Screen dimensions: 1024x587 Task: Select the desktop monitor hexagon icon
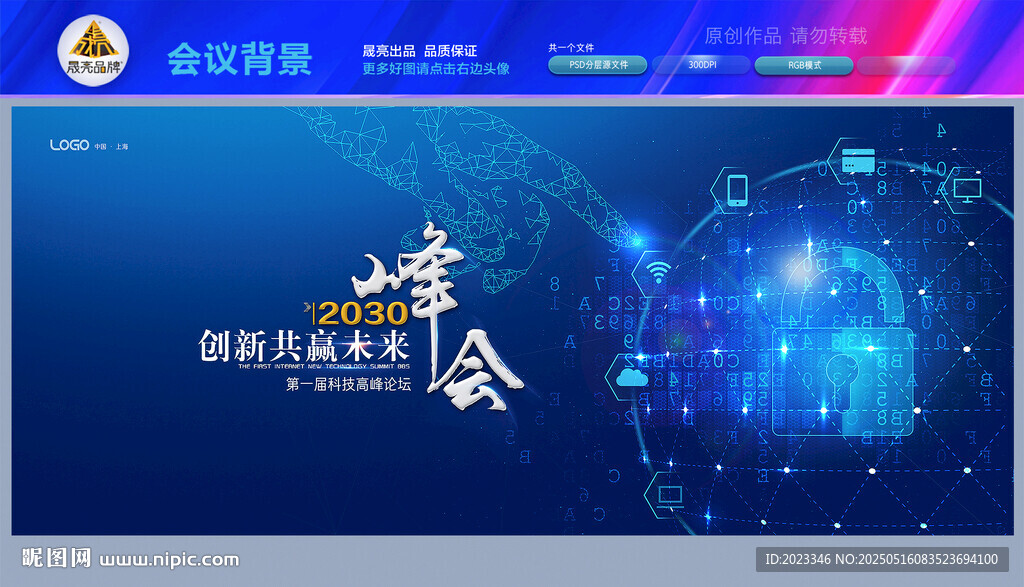(967, 190)
